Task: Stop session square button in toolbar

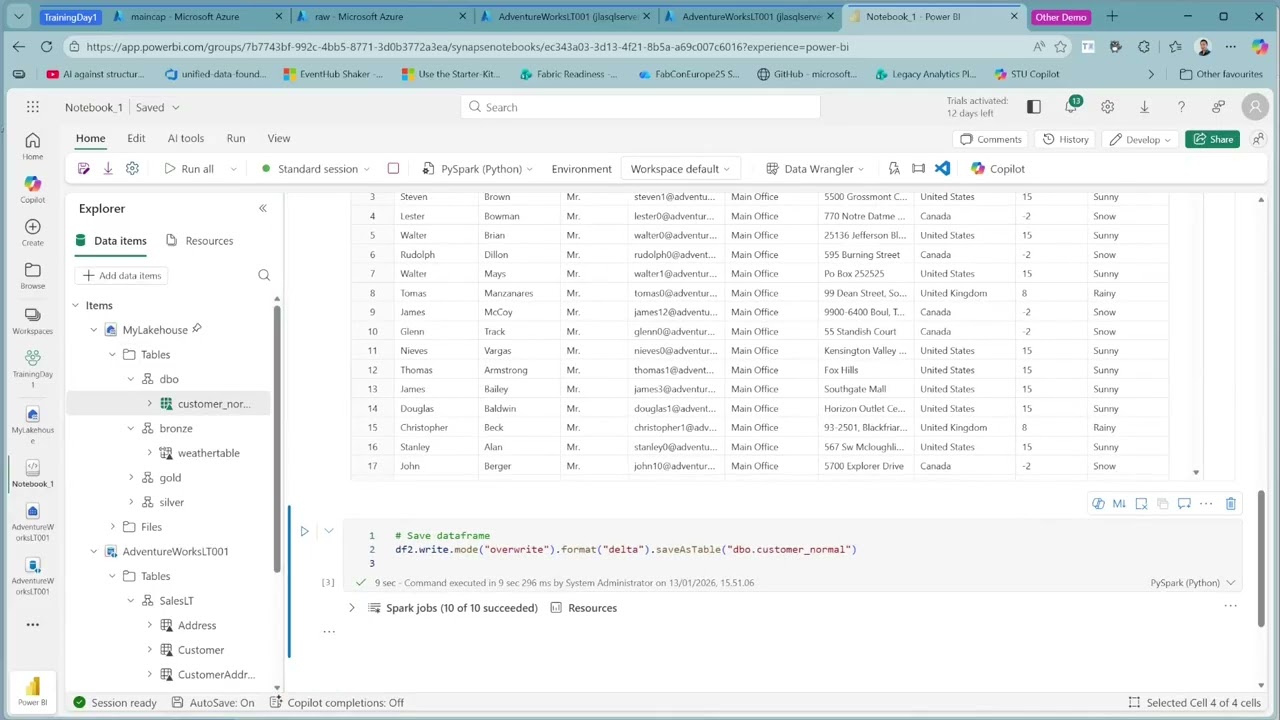Action: (x=393, y=169)
